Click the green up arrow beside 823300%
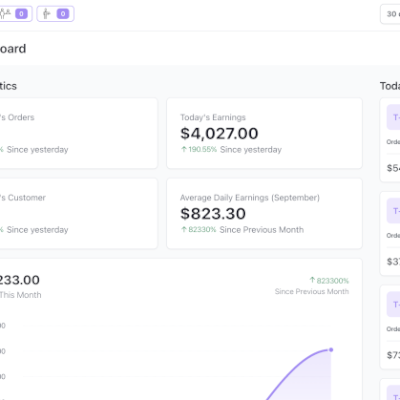 312,280
